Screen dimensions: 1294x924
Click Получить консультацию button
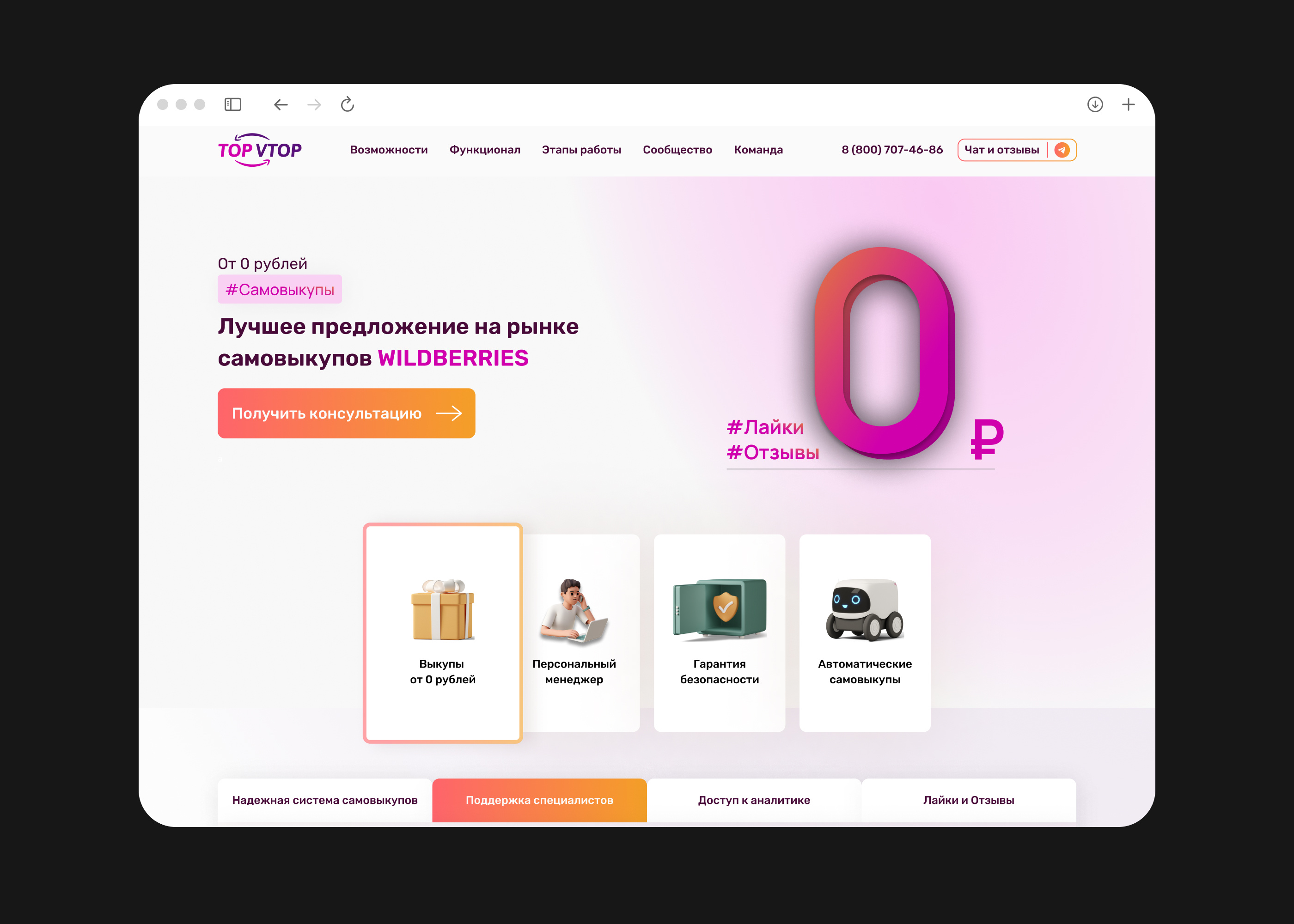click(x=346, y=413)
